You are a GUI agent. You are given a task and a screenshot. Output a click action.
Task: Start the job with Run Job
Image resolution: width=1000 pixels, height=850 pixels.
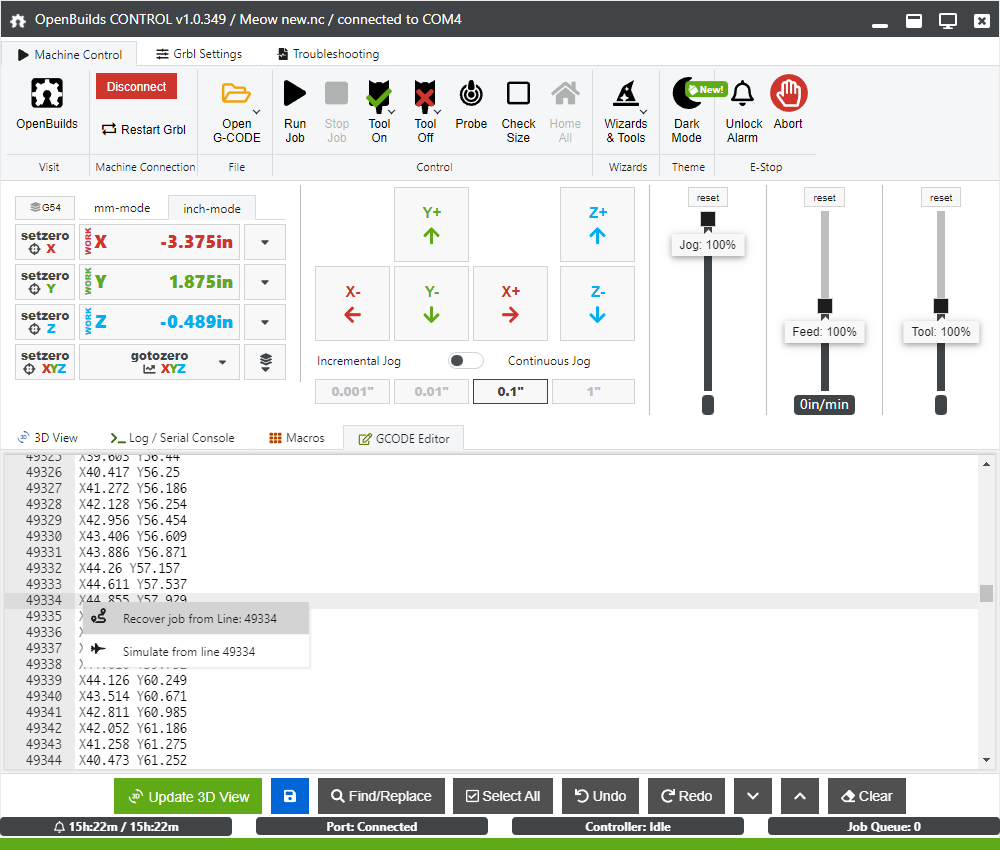click(295, 111)
